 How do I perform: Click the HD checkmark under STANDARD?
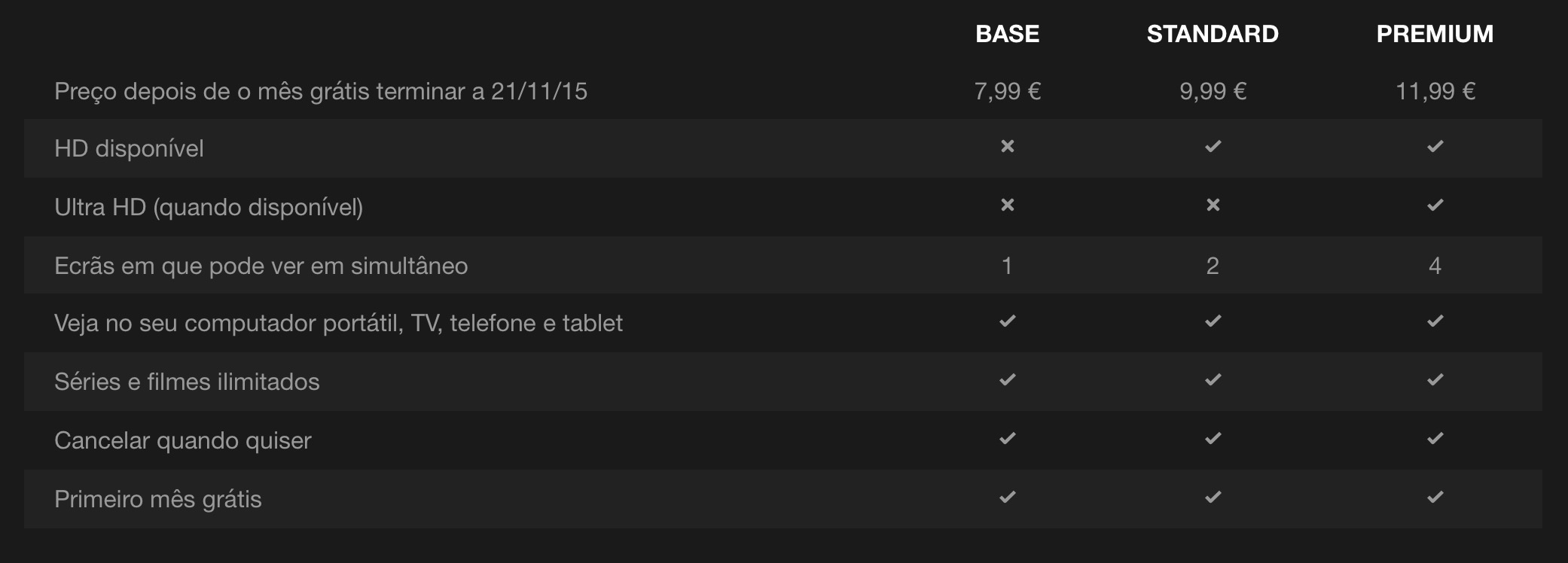click(x=1213, y=146)
